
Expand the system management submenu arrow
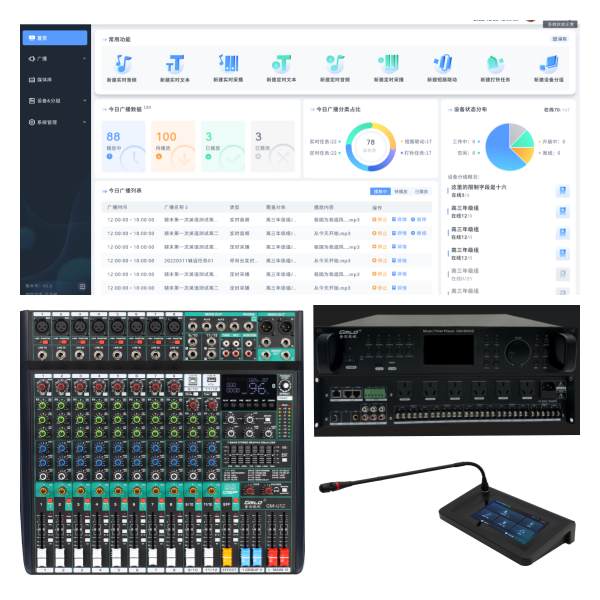coord(84,122)
